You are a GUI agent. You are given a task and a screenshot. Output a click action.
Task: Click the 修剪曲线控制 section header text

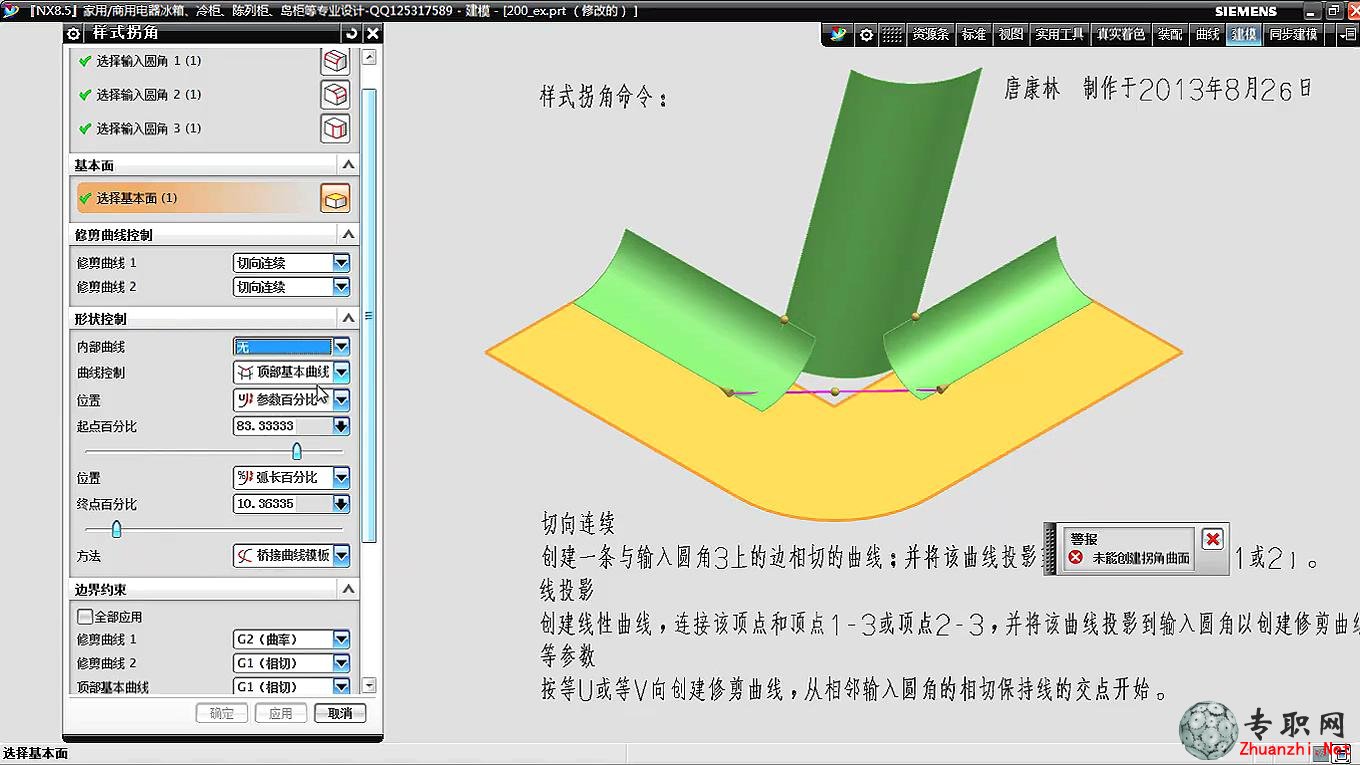coord(114,235)
